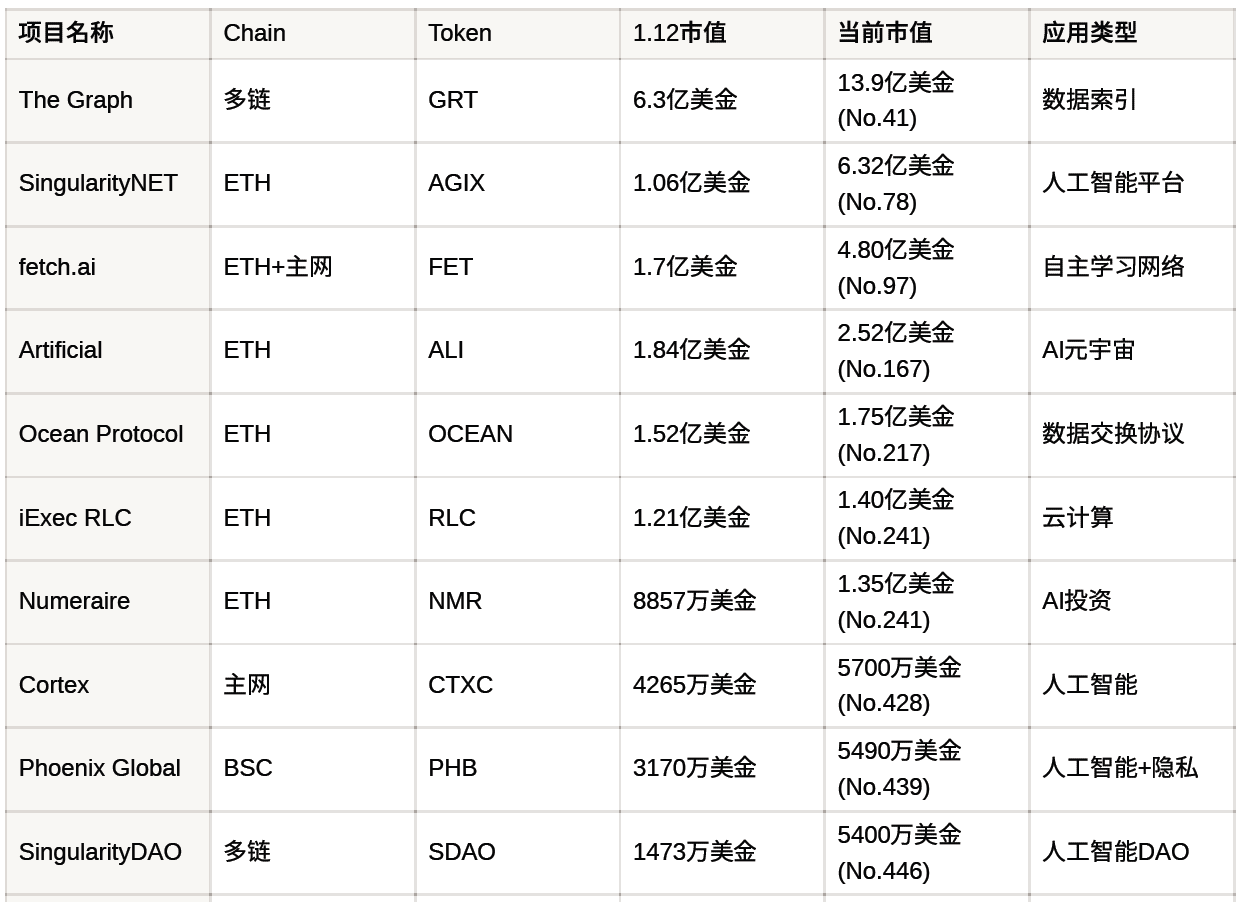Select the 13.9亿美金 (No.41) cell
This screenshot has height=902, width=1240.
tap(895, 100)
